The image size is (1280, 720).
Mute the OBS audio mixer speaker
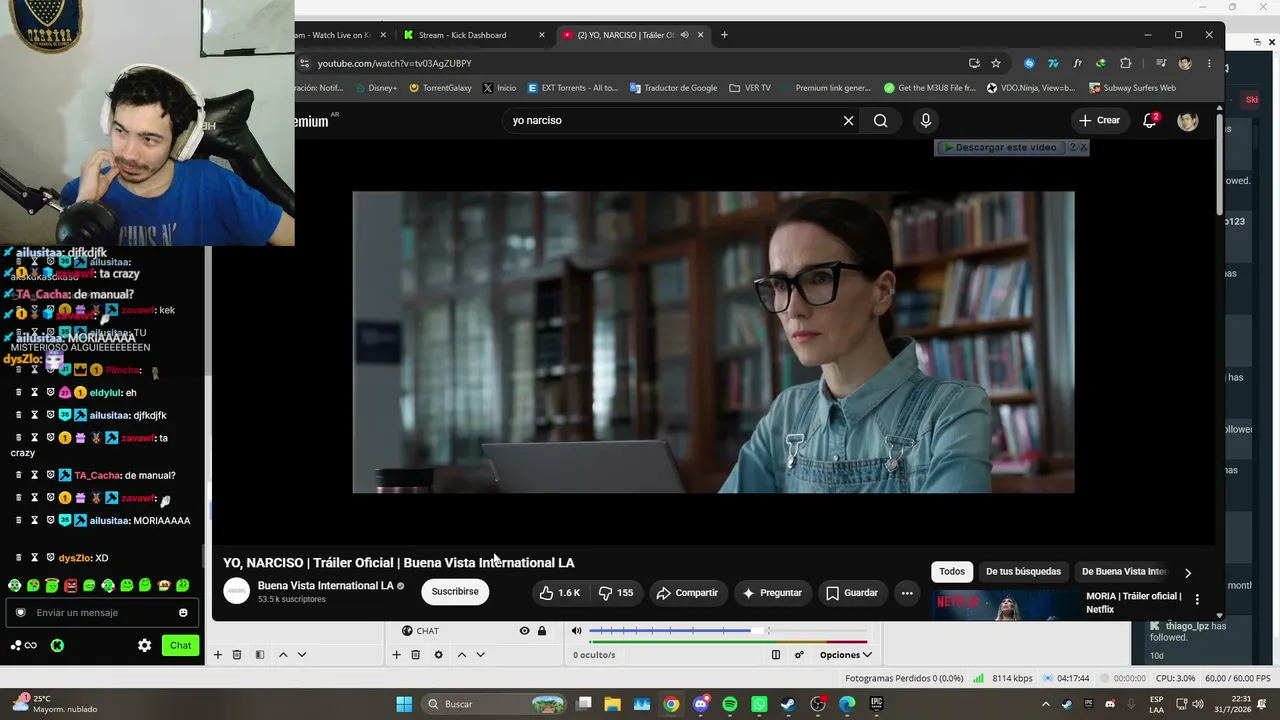click(x=576, y=631)
